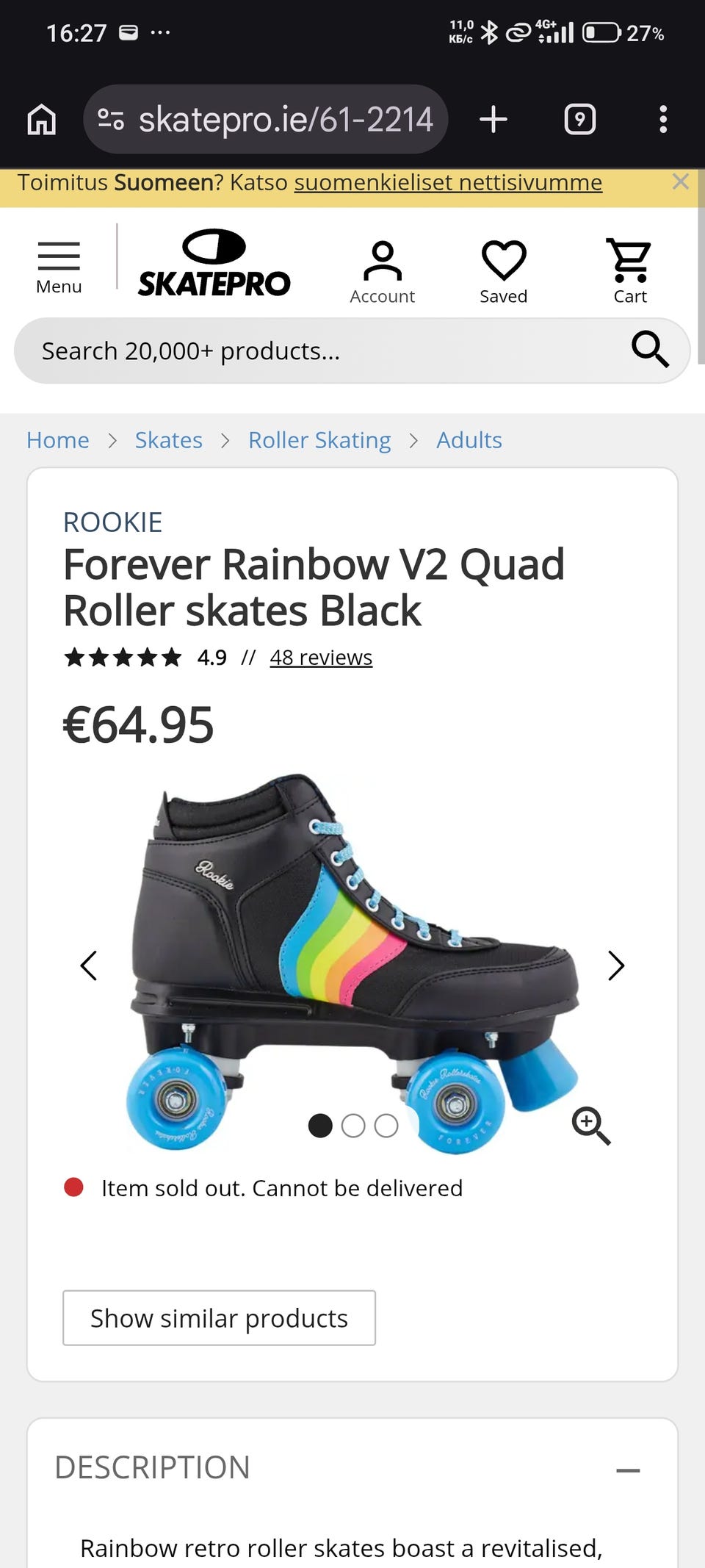Tap the search magnifier icon

pos(650,349)
